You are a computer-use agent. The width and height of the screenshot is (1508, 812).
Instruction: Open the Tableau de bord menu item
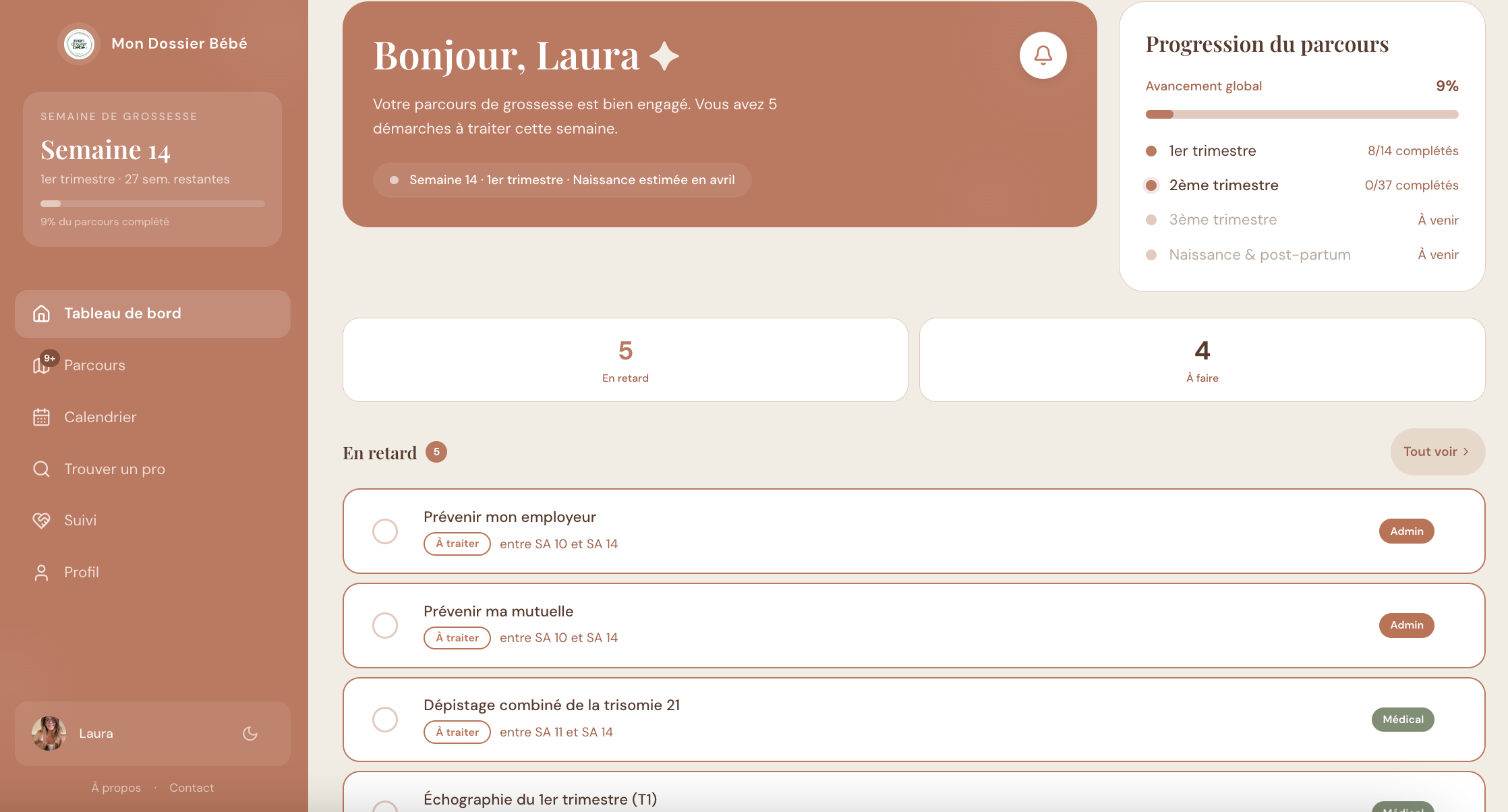click(152, 314)
